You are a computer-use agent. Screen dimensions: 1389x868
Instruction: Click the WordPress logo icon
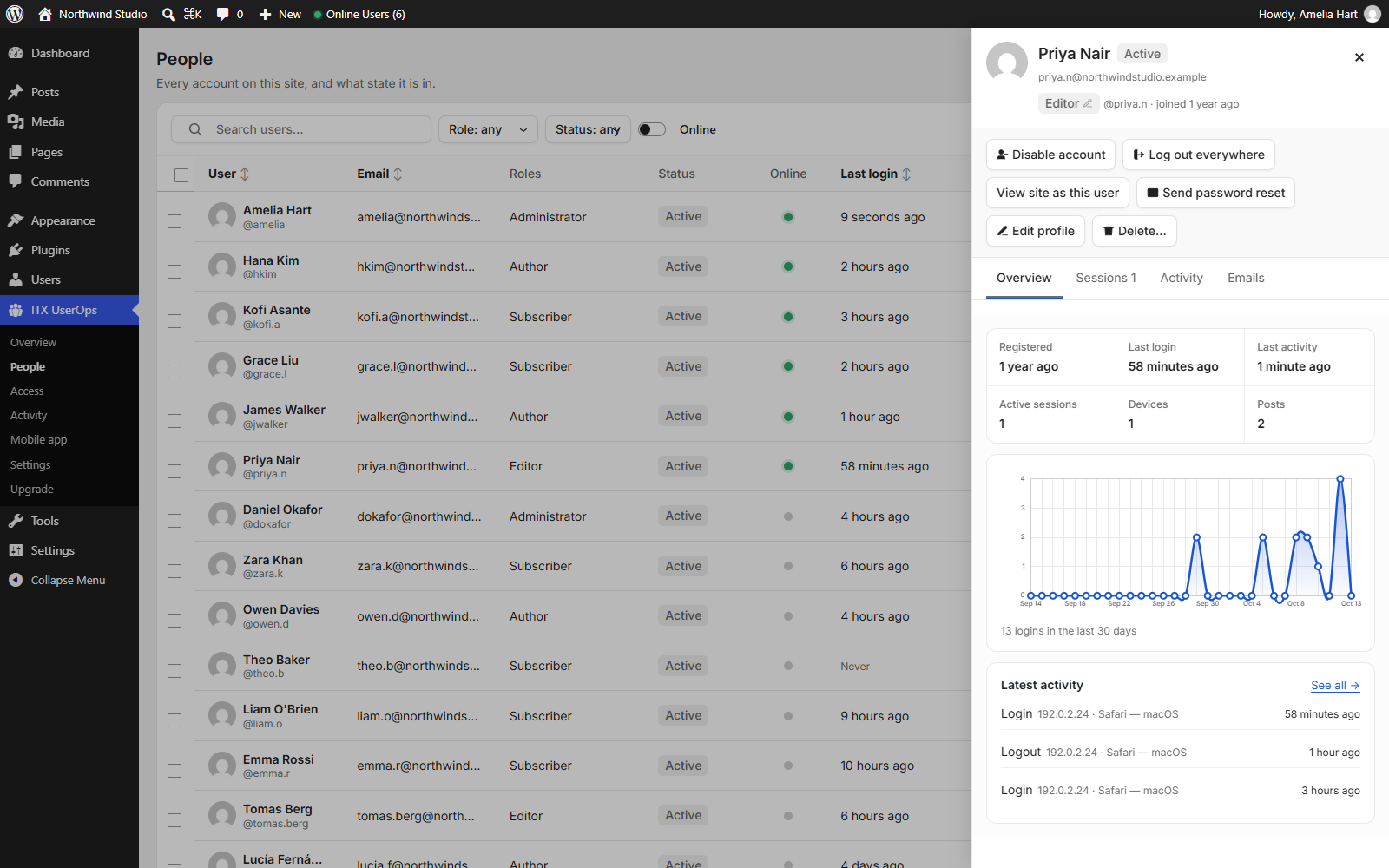tap(15, 14)
